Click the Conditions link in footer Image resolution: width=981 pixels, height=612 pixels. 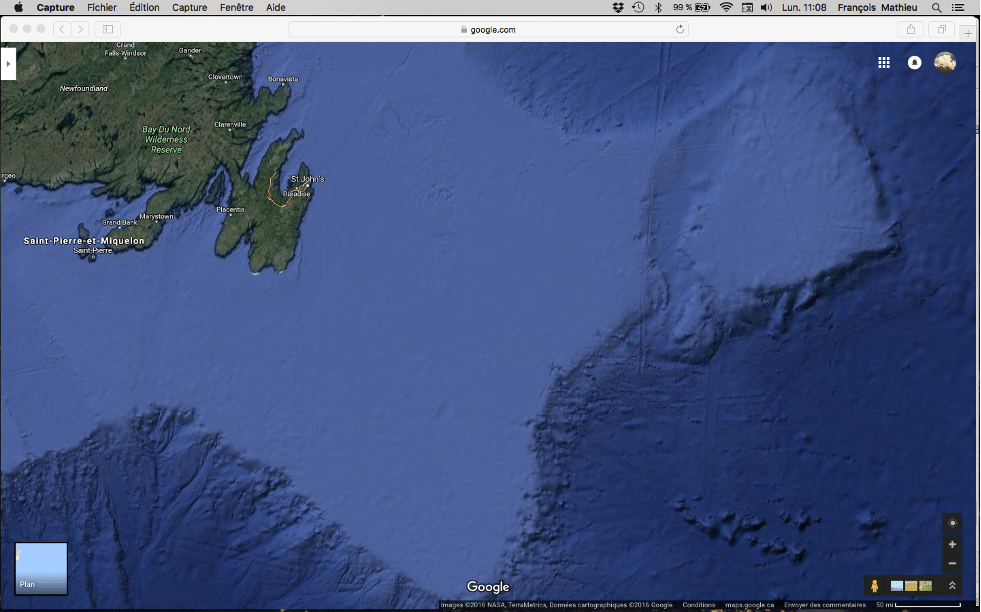[x=699, y=605]
